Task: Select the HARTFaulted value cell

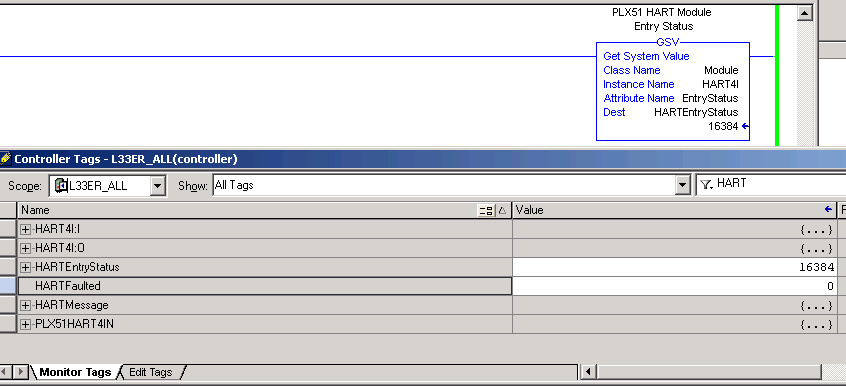Action: point(674,286)
